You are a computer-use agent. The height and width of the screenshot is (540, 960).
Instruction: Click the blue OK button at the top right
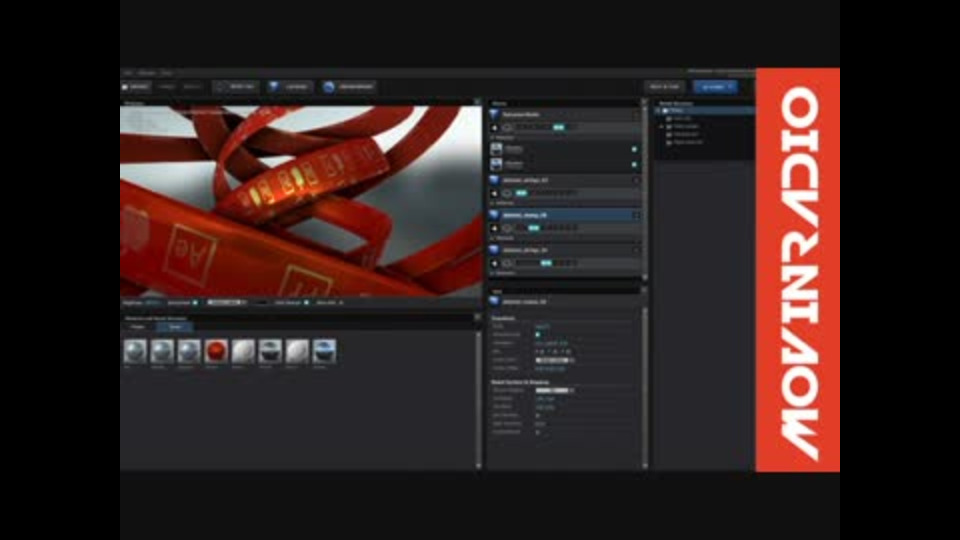click(715, 87)
